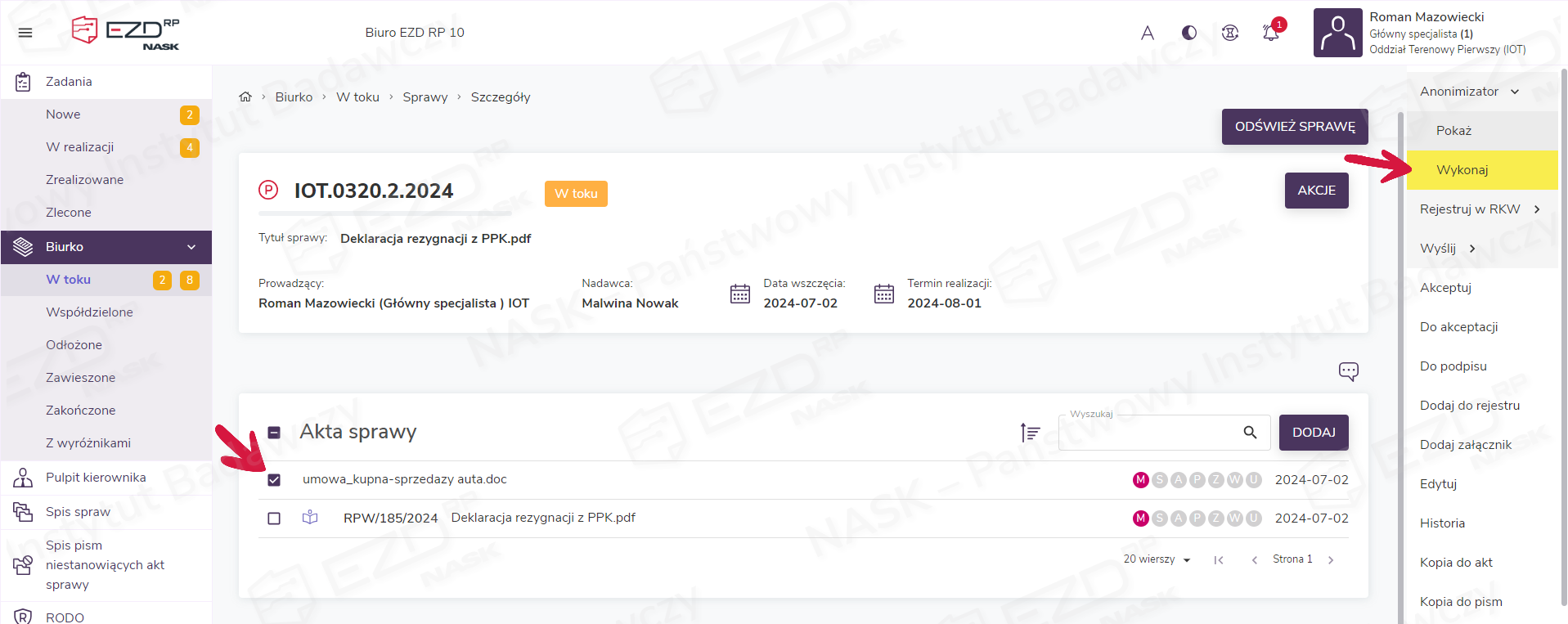Click the sort order icon in Akta sprawy
The height and width of the screenshot is (624, 1568).
[1030, 432]
